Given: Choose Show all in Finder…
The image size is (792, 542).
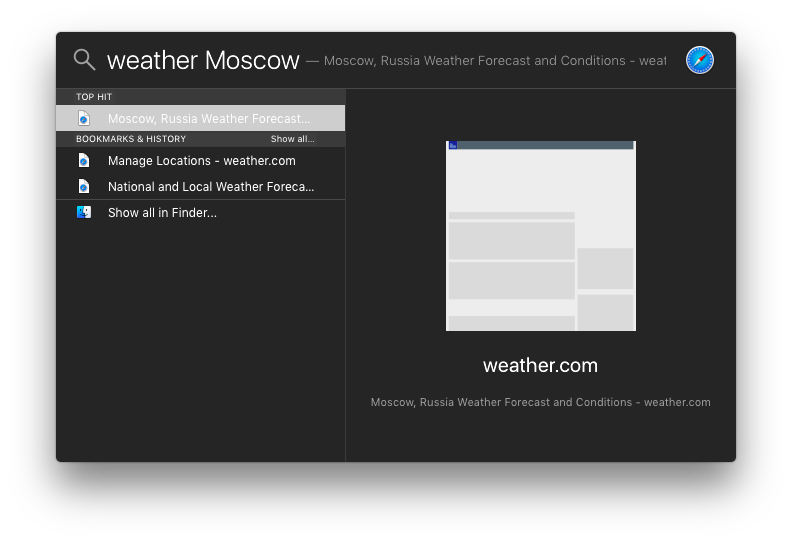Looking at the screenshot, I should [201, 213].
